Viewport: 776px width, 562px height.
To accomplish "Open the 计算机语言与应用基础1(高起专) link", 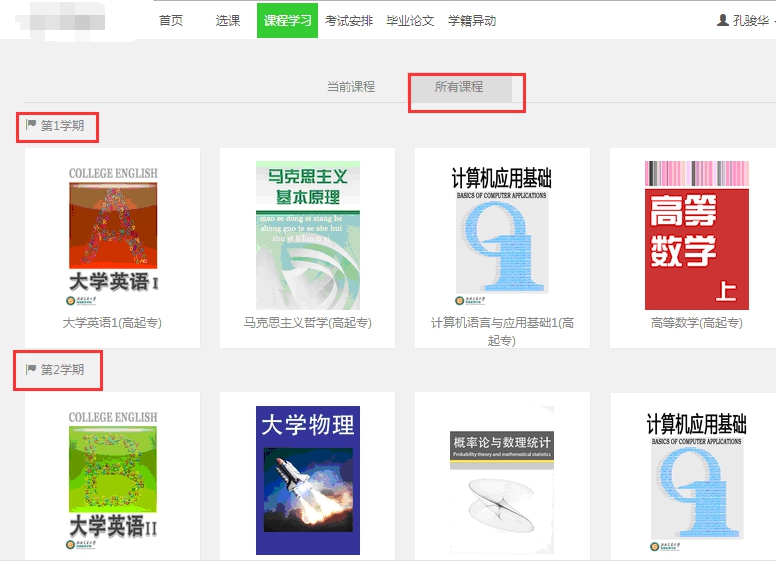I will click(502, 331).
